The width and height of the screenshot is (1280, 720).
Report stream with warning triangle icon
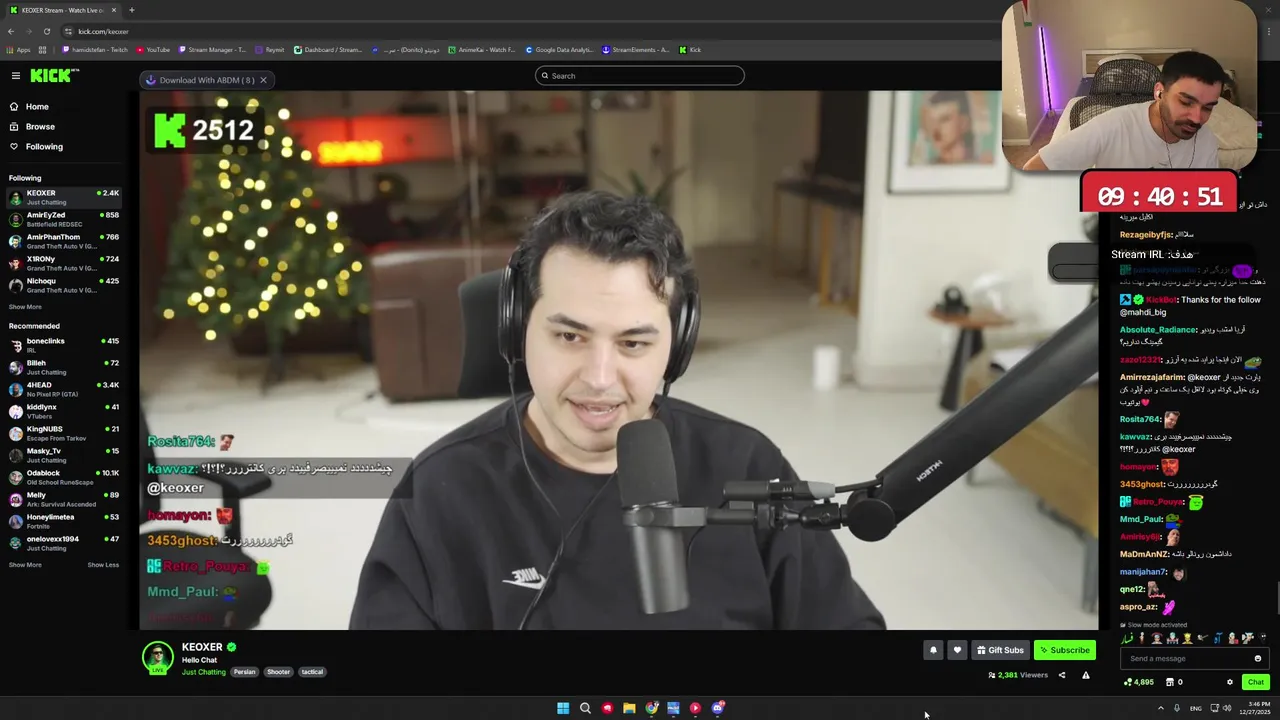pyautogui.click(x=1085, y=675)
